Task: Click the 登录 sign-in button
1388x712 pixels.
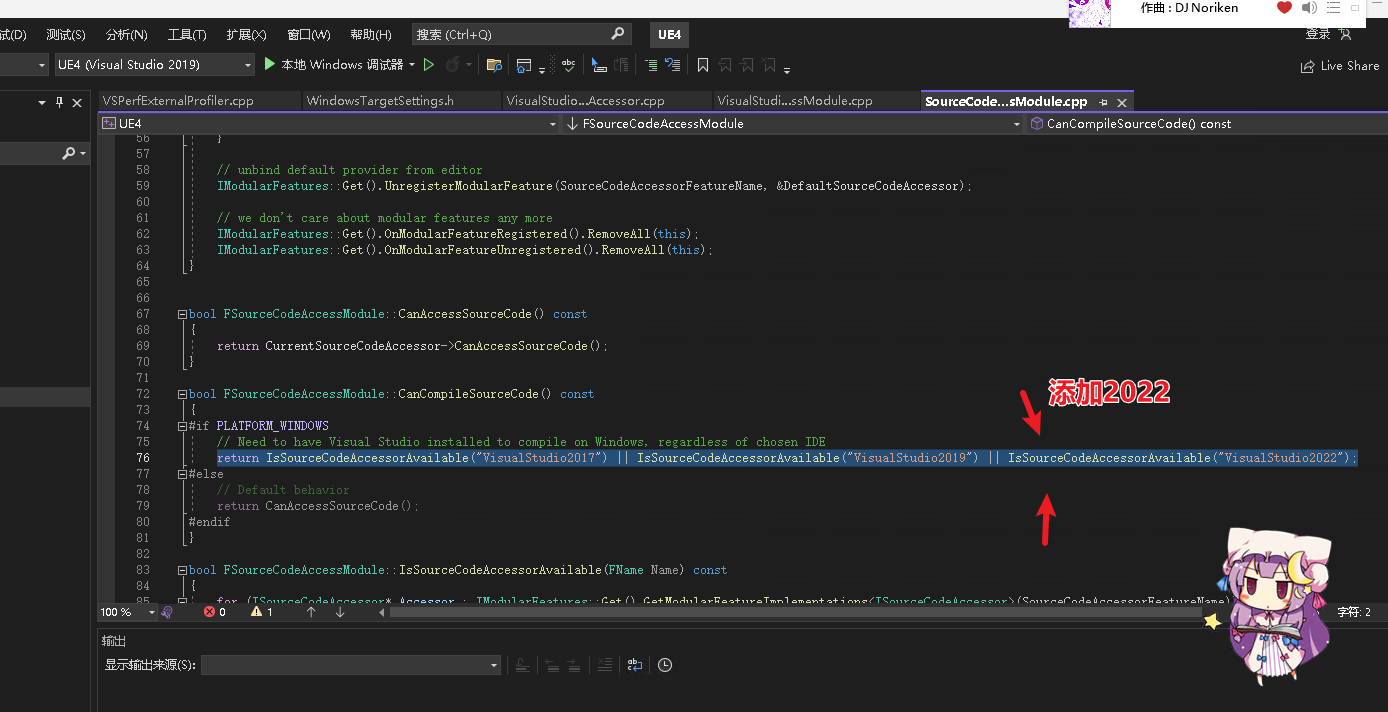Action: [x=1318, y=35]
